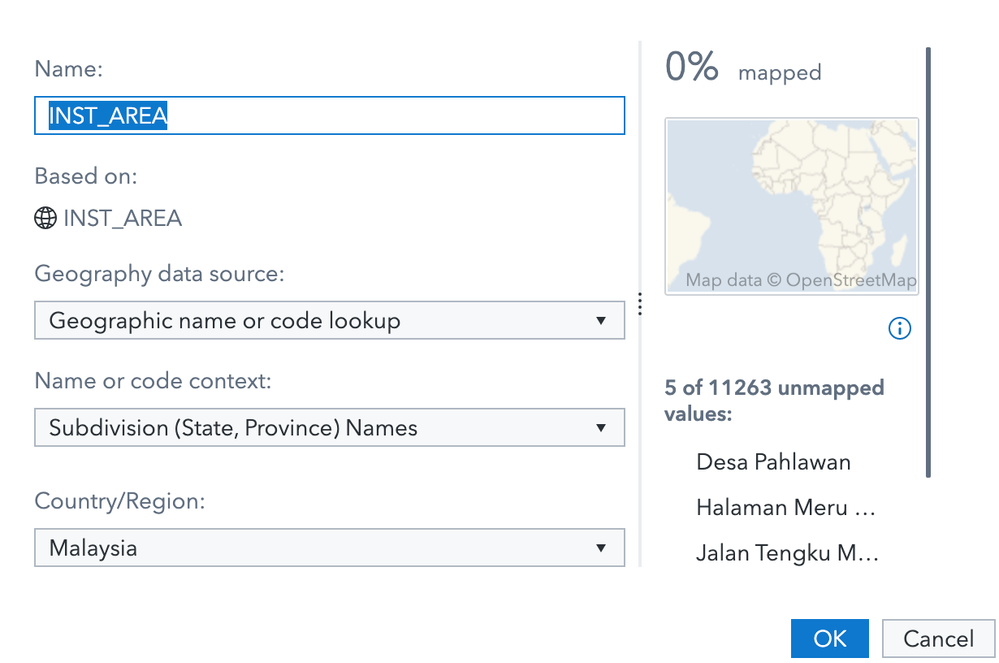Click the globe icon beside INST_AREA

tap(45, 219)
